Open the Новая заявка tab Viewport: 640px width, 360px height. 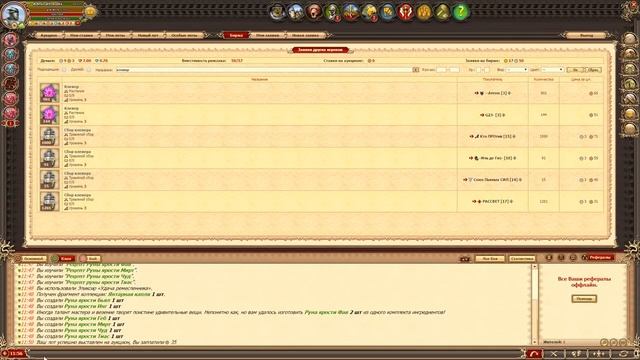(305, 36)
